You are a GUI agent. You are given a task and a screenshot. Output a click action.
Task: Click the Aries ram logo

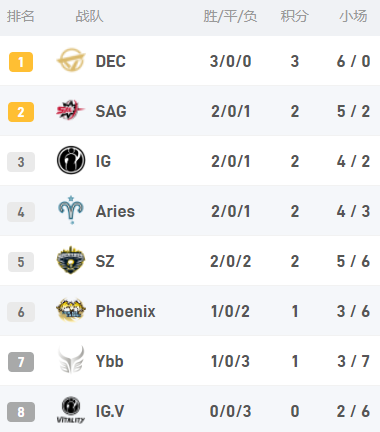71,210
